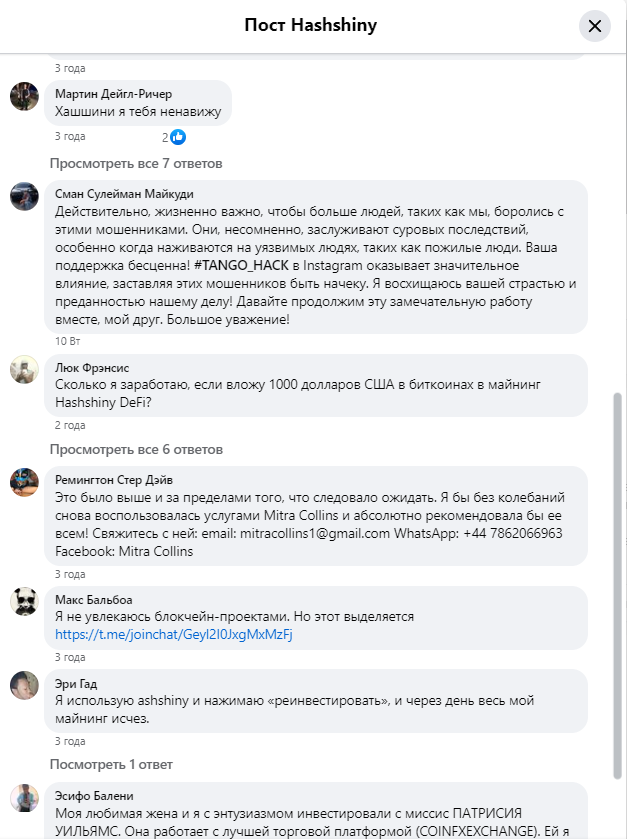This screenshot has height=839, width=627.
Task: Click Люк Фрэнсис's profile picture
Action: click(x=24, y=369)
